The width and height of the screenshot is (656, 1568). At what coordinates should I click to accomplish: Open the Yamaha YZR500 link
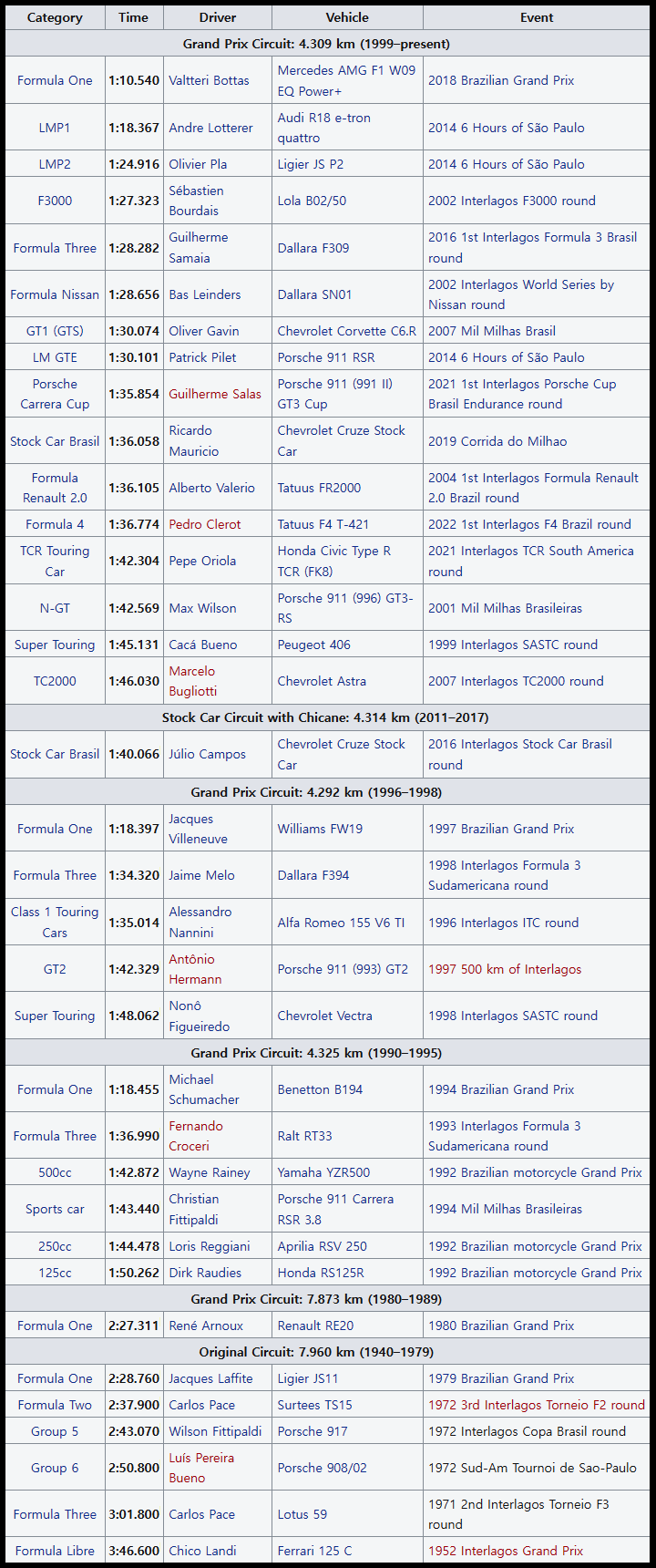pyautogui.click(x=323, y=1172)
